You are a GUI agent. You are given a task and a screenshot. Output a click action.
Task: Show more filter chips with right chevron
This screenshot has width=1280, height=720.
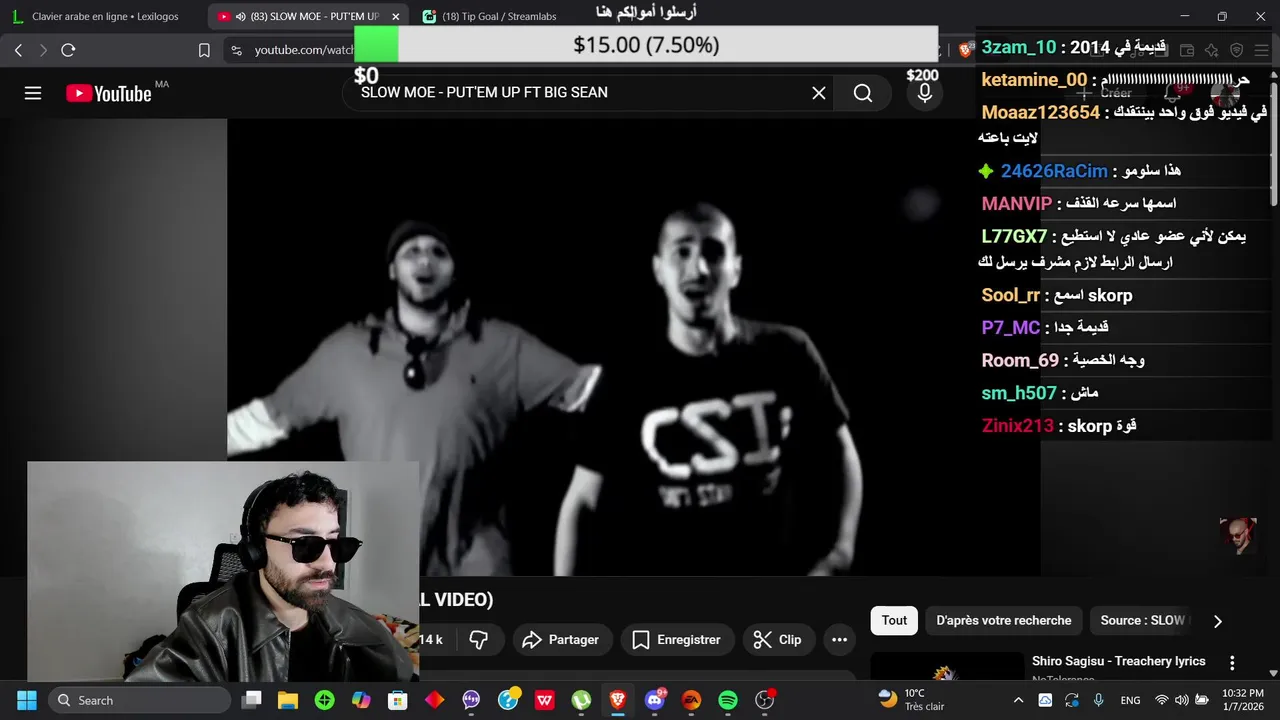(x=1217, y=621)
